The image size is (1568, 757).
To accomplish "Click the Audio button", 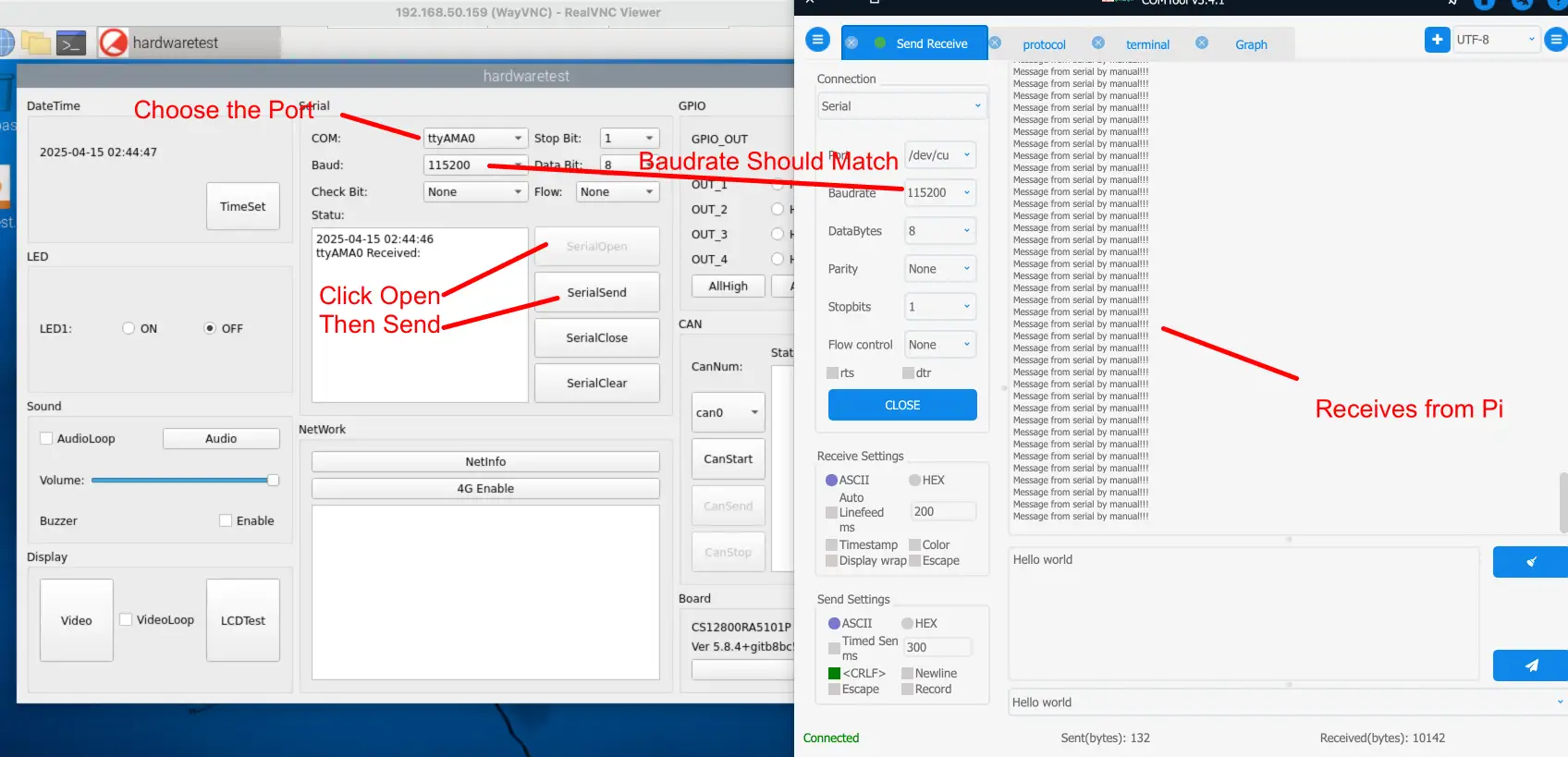I will coord(221,438).
